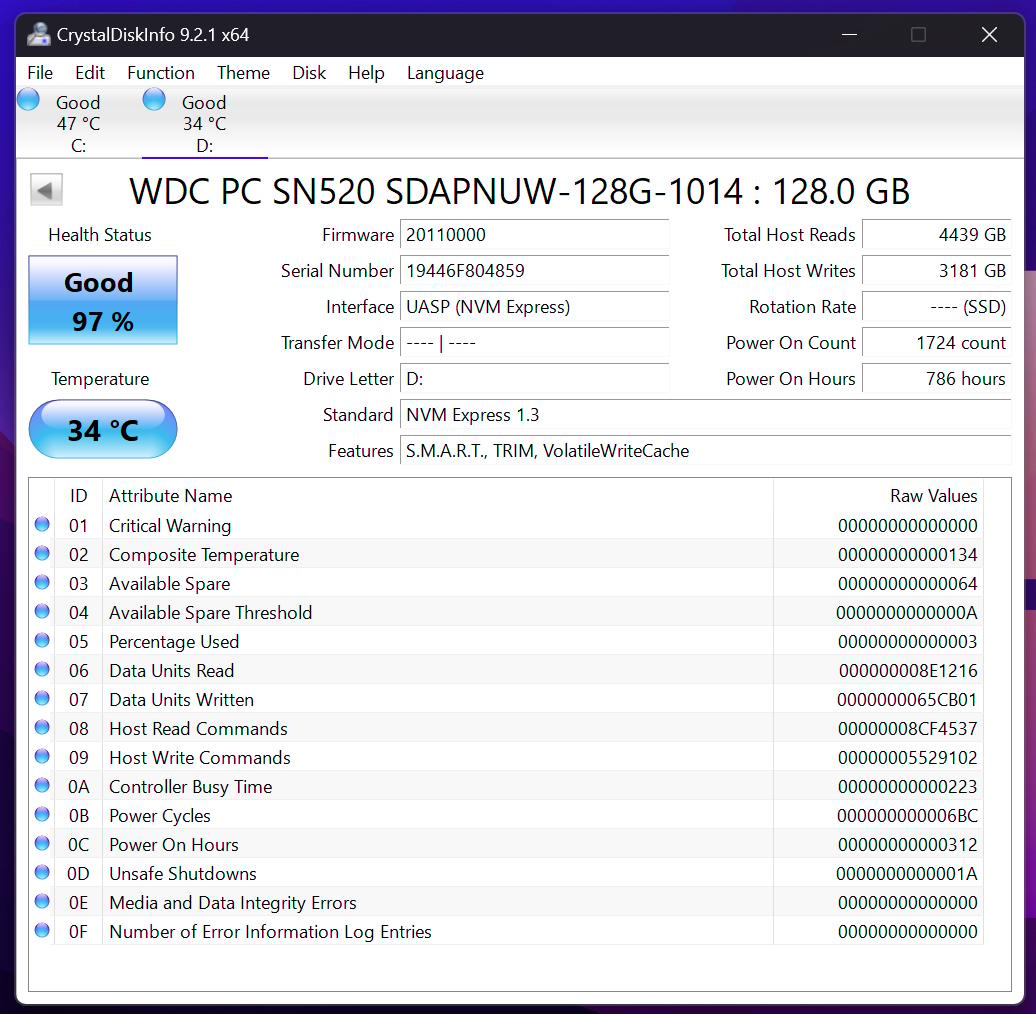Minimize the CrystalDiskInfo window

(849, 34)
